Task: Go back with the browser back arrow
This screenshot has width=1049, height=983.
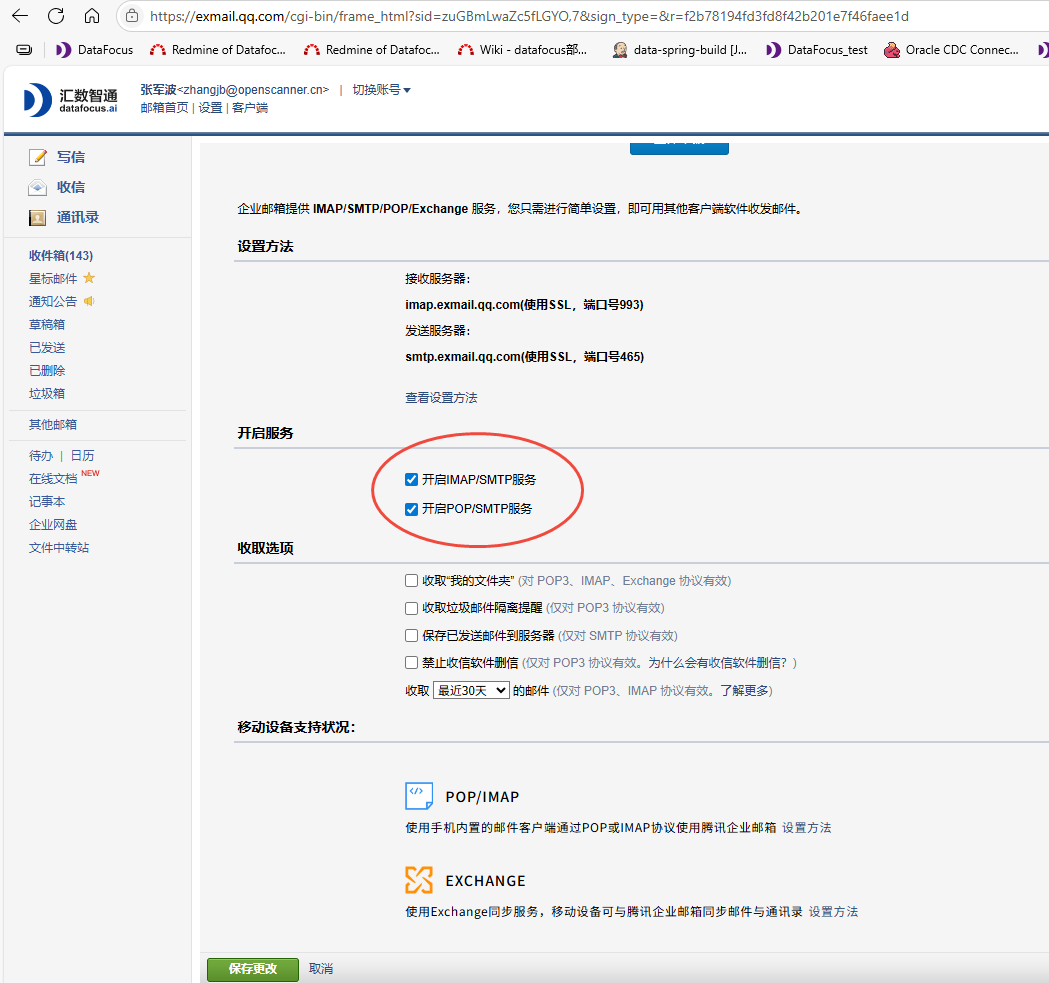Action: [x=20, y=16]
